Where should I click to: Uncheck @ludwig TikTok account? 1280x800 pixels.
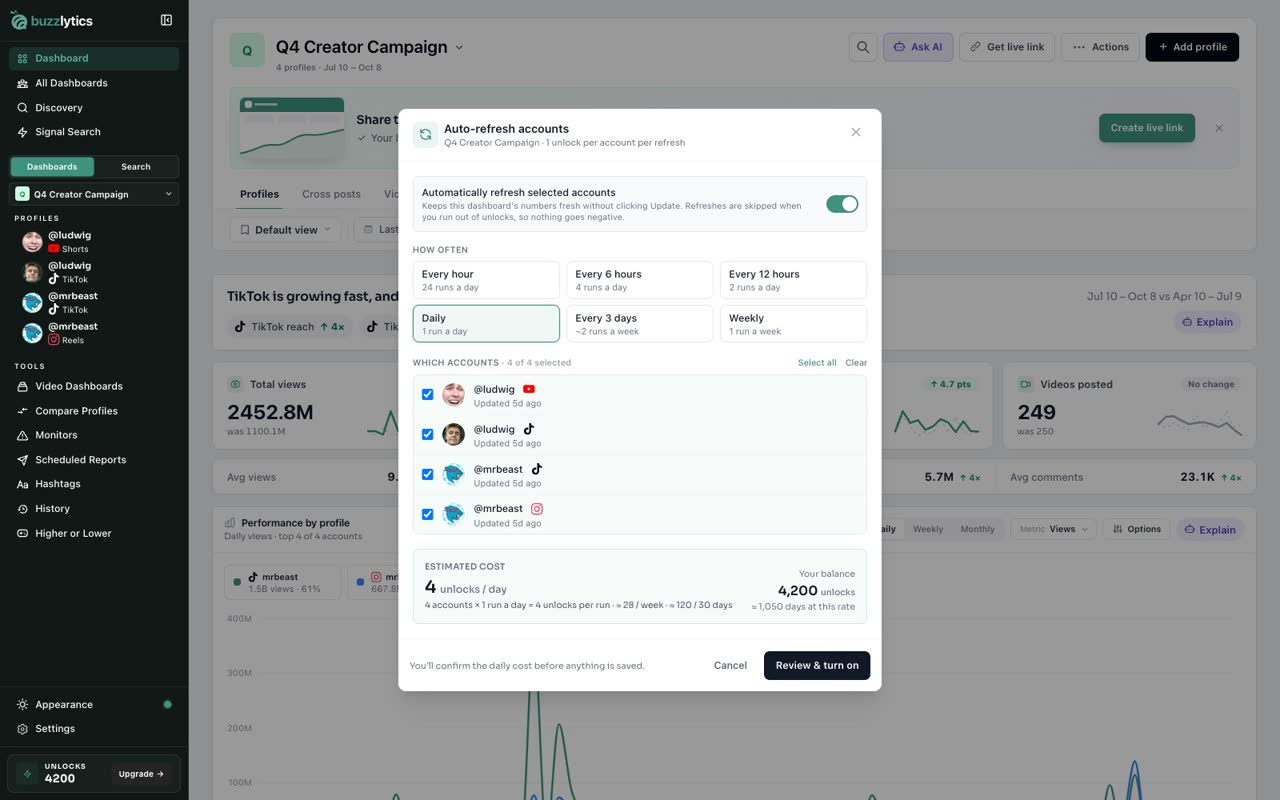(427, 434)
